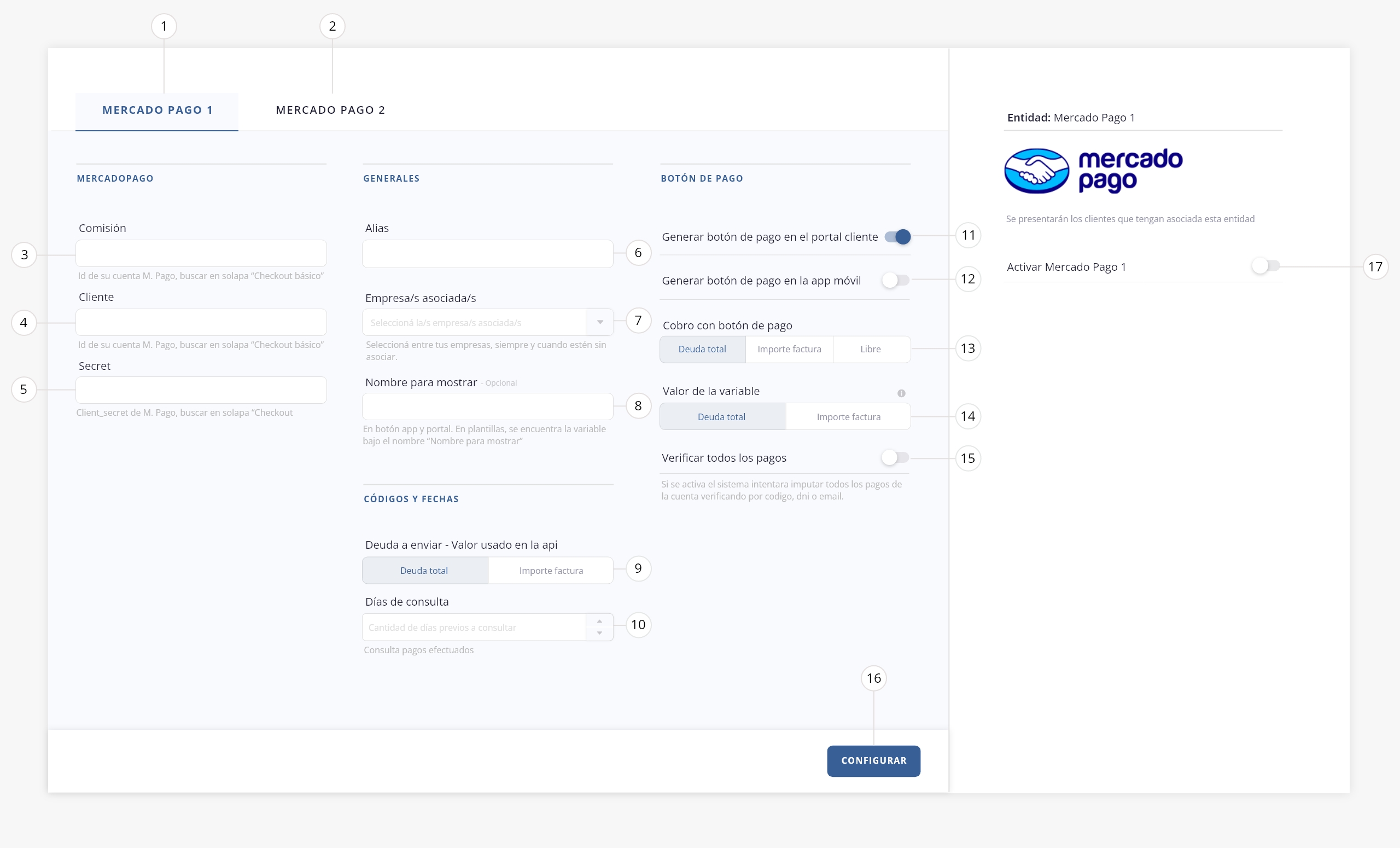
Task: Click the info icon beside Valor de la variable
Action: (x=901, y=393)
